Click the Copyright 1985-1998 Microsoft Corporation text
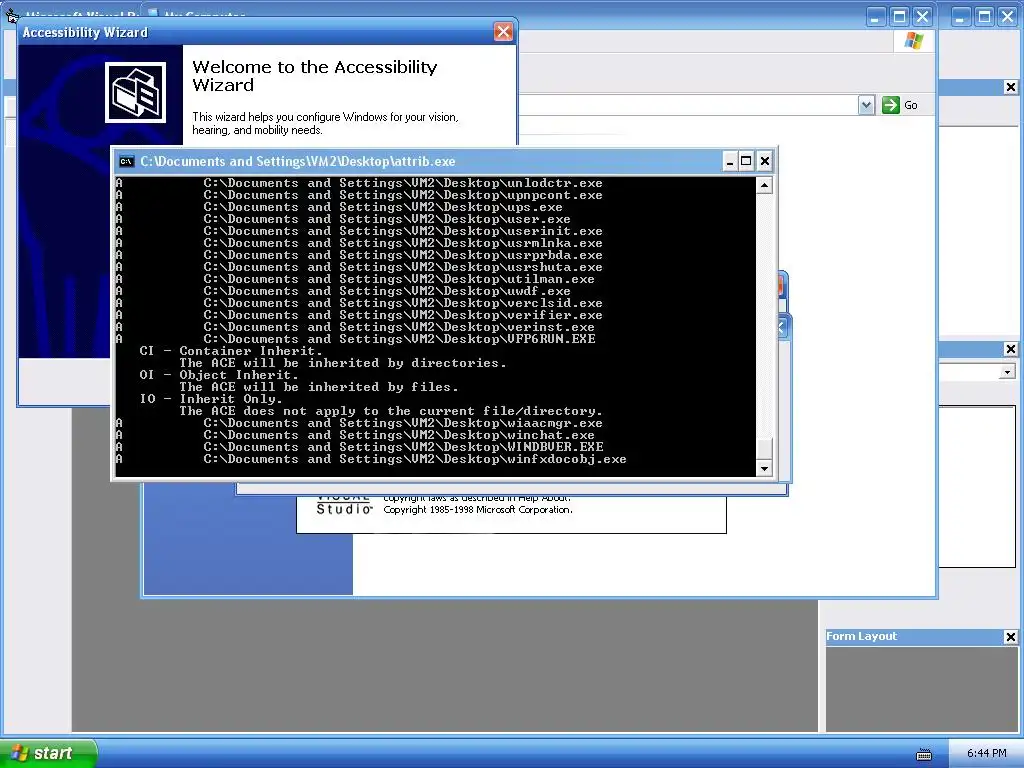The height and width of the screenshot is (768, 1024). pyautogui.click(x=478, y=510)
